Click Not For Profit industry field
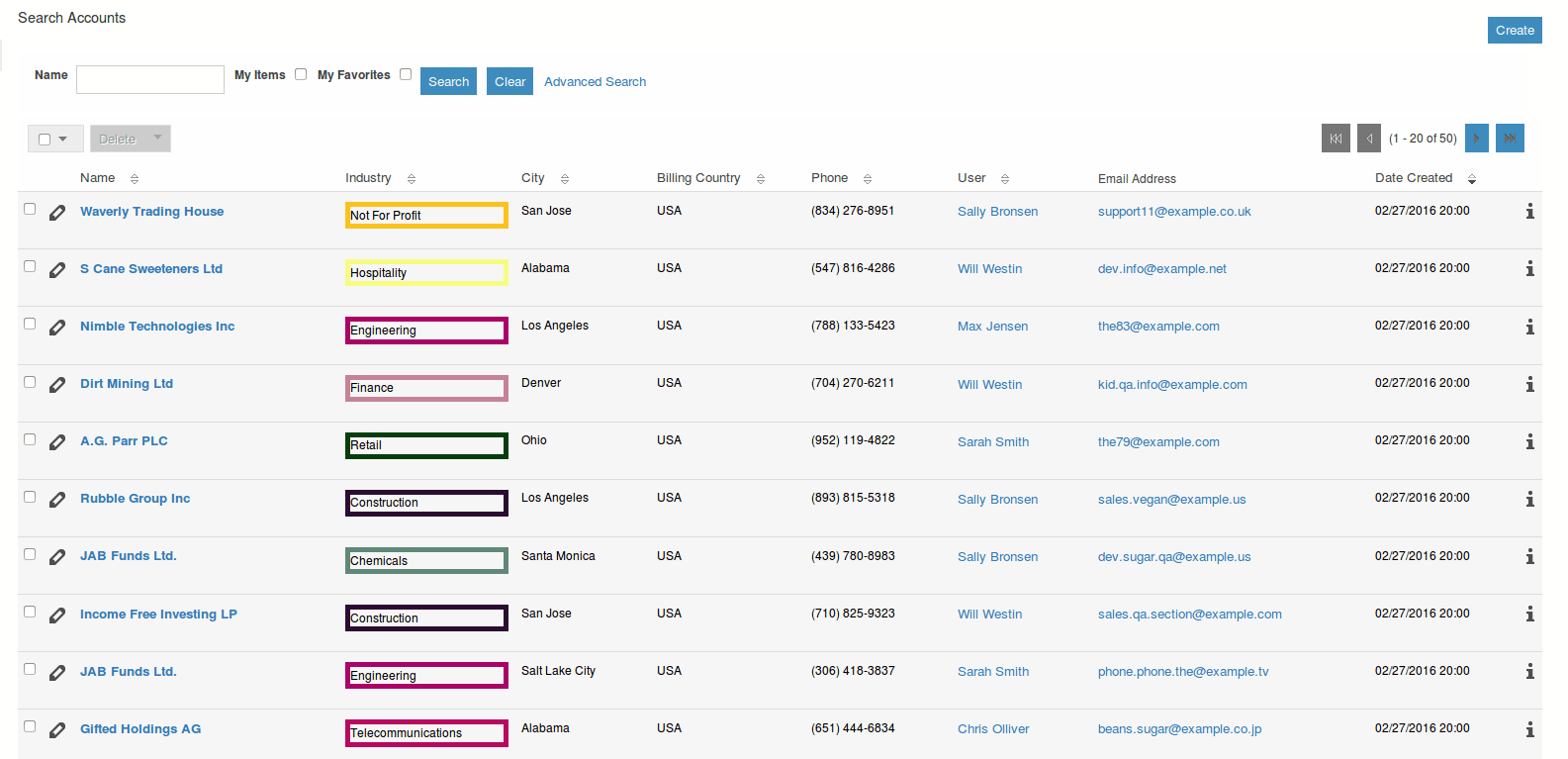Screen dimensions: 1568x759 426,215
